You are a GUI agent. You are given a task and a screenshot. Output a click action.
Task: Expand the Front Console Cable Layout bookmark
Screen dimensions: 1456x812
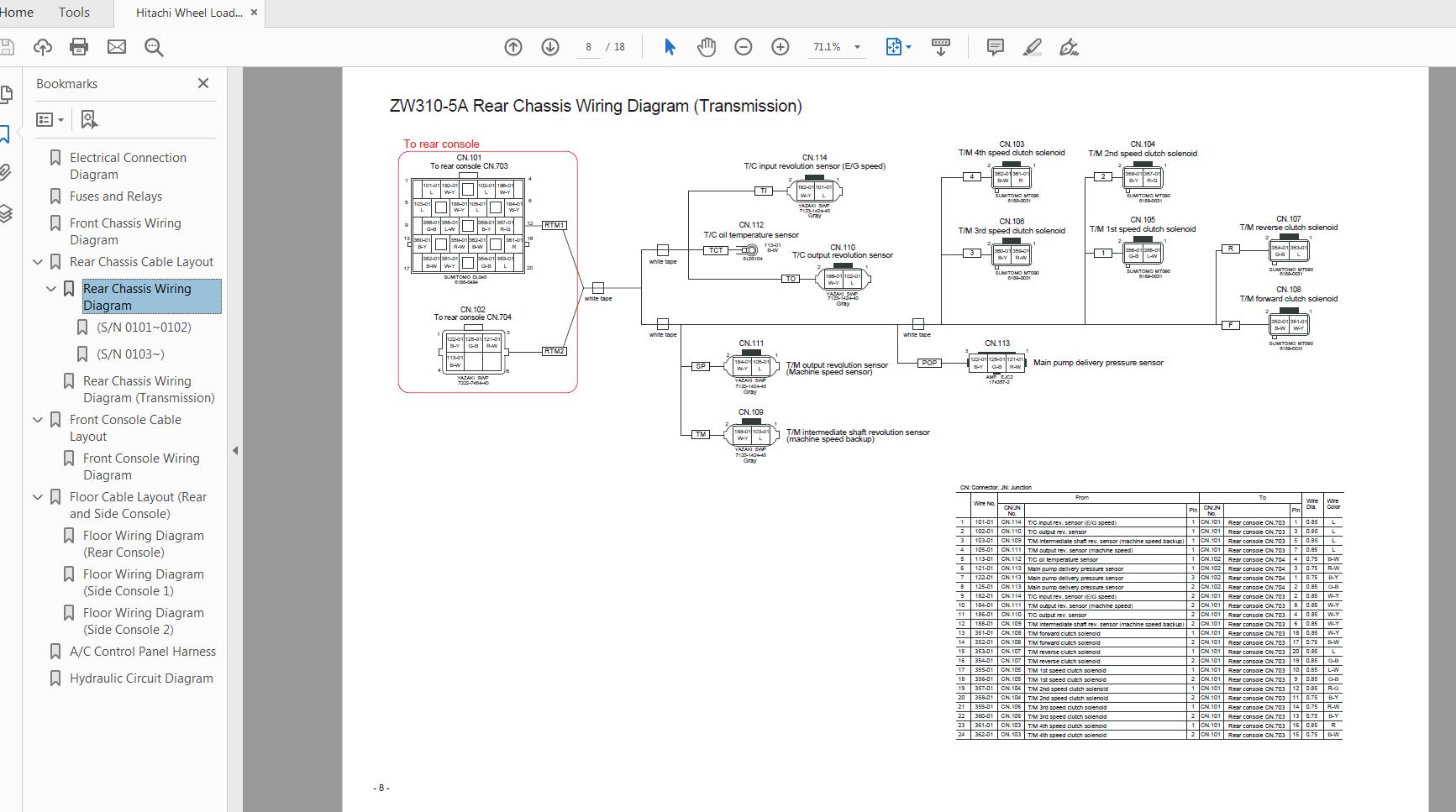click(37, 420)
